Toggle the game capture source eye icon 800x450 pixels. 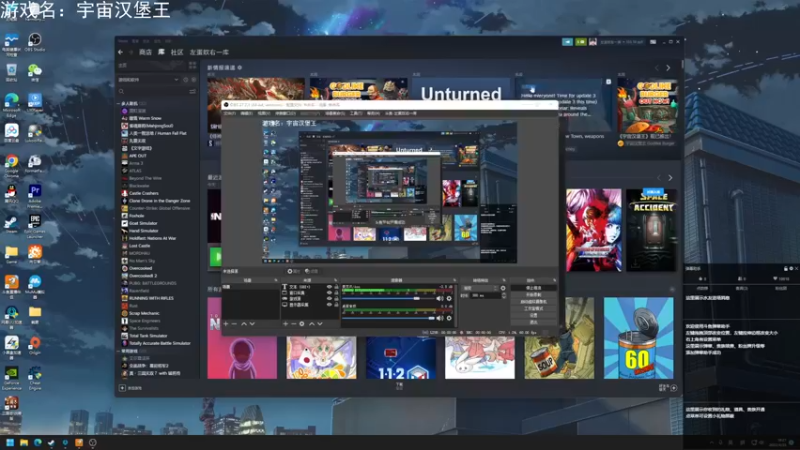pyautogui.click(x=329, y=298)
